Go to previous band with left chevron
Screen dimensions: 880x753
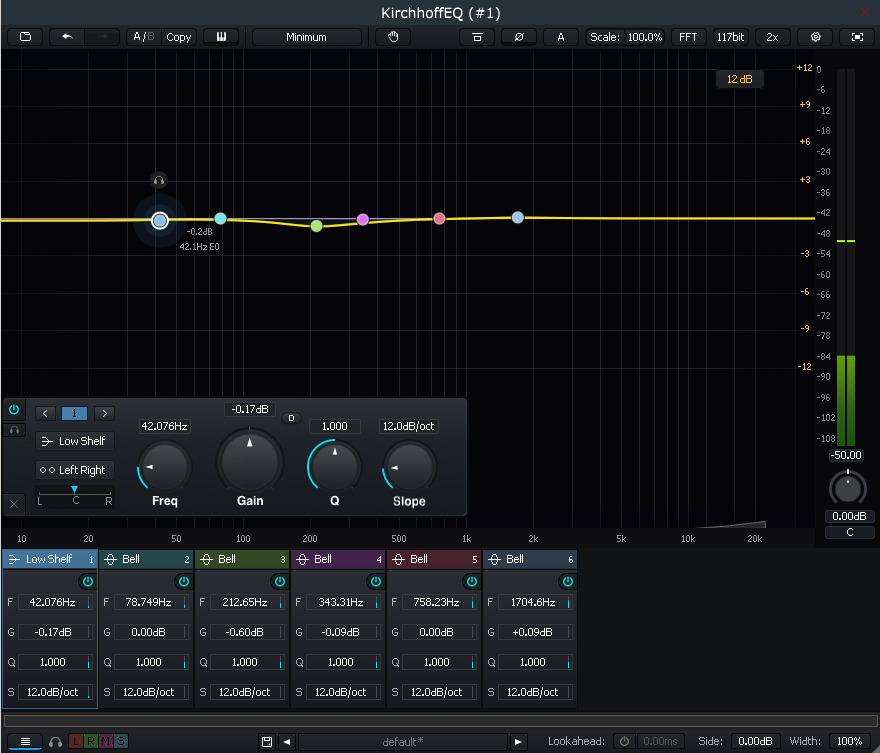tap(45, 414)
